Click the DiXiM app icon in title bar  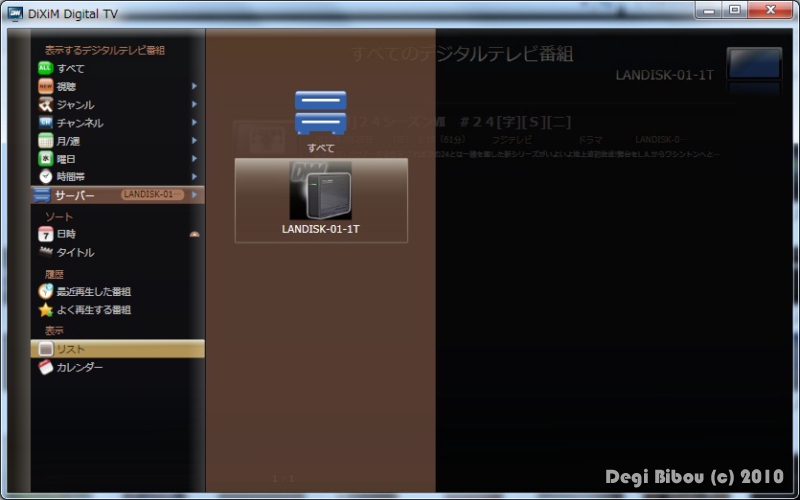15,13
